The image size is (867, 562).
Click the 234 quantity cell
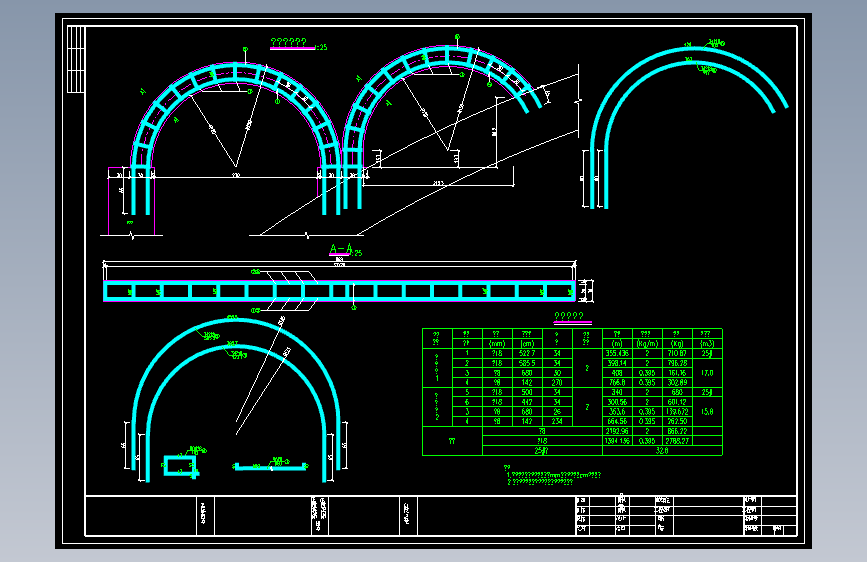coord(556,421)
